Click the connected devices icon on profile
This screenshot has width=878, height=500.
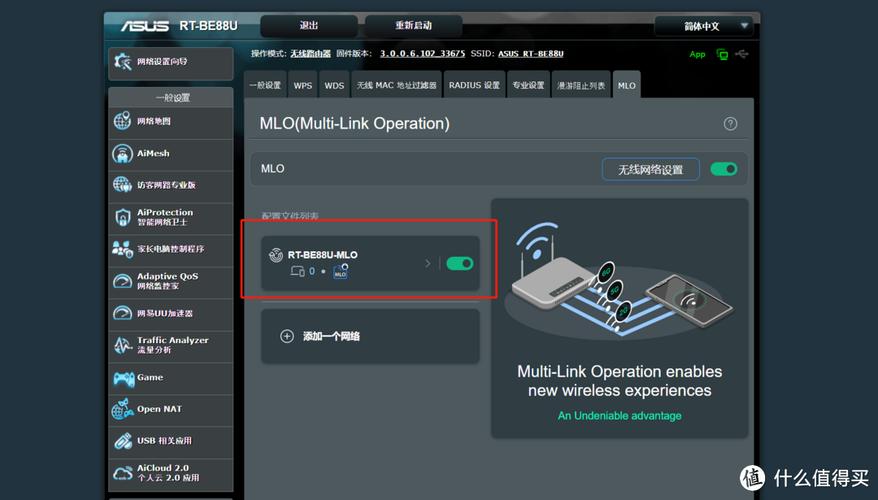[x=297, y=272]
